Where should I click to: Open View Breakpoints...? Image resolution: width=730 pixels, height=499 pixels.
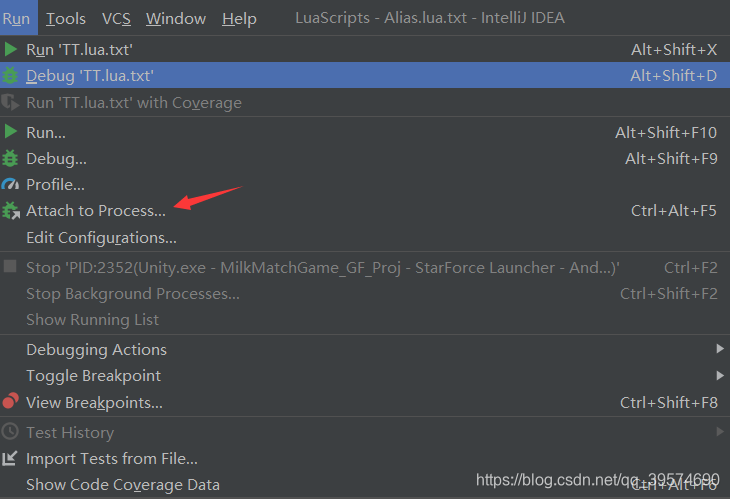365,403
